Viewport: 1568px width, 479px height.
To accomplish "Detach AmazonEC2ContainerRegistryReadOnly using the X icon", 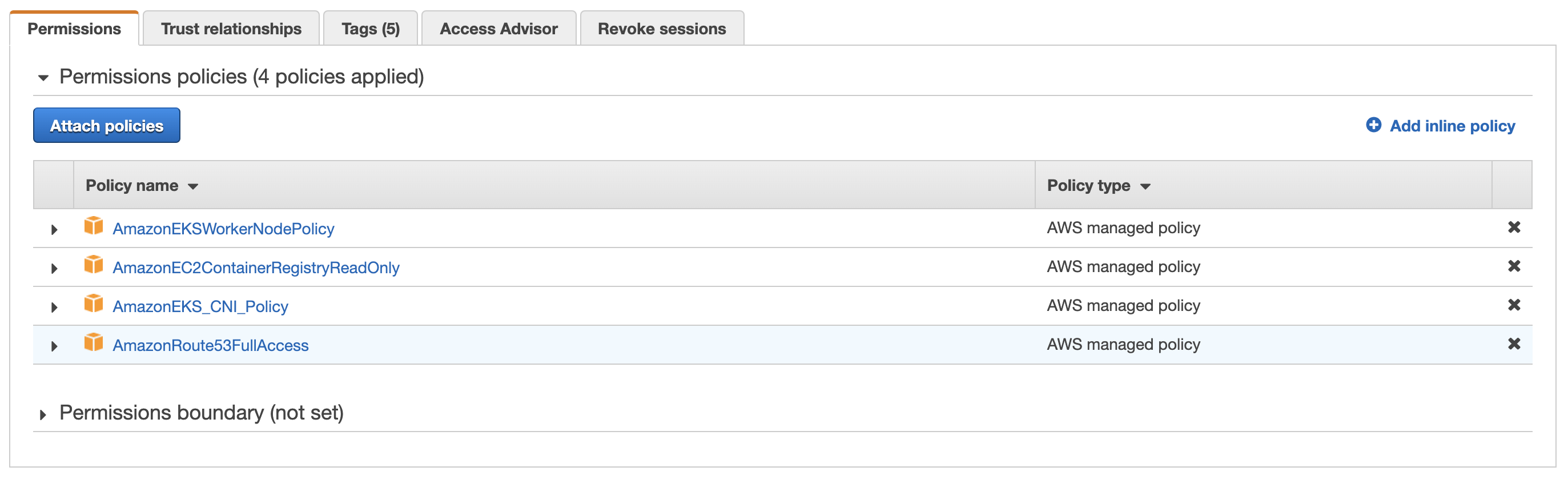I will click(x=1514, y=266).
